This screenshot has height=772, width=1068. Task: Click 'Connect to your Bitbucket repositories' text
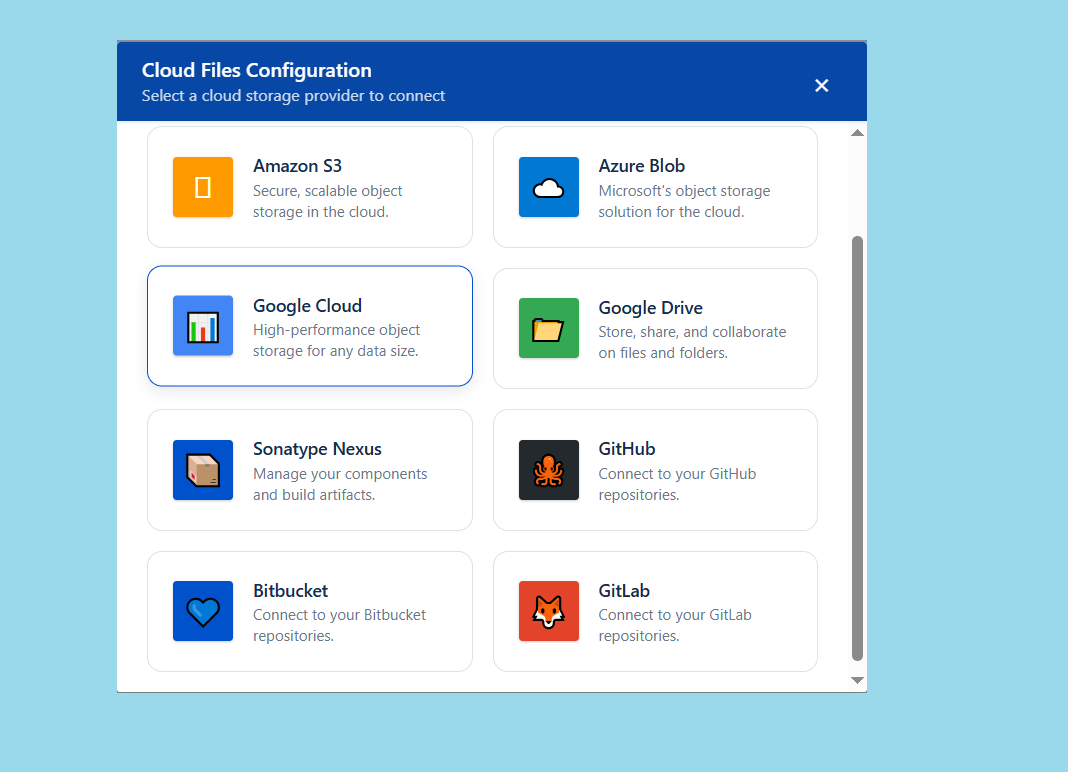point(339,626)
